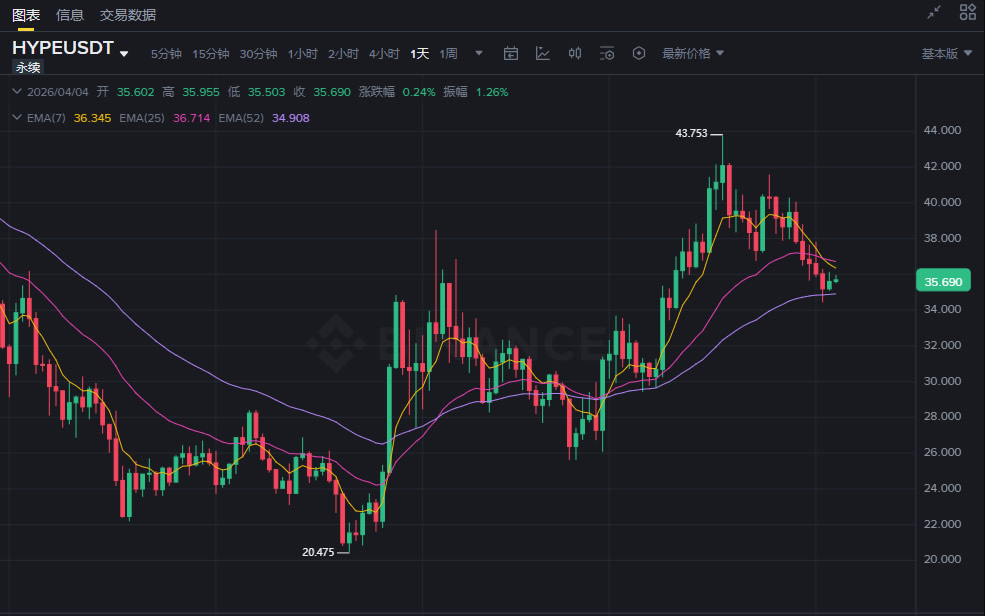Toggle EMA(25) indicator visibility
The width and height of the screenshot is (985, 616).
coord(140,117)
